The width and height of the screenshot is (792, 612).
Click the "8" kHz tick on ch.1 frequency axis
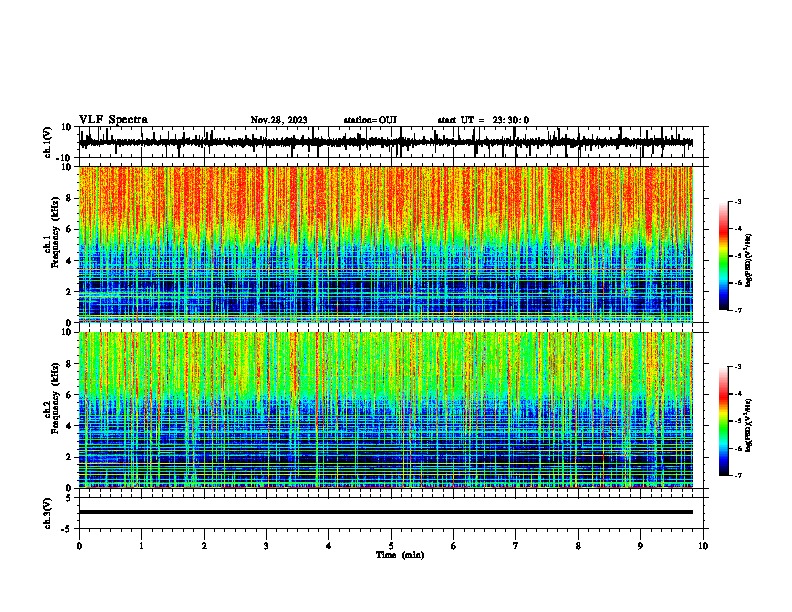pos(69,198)
